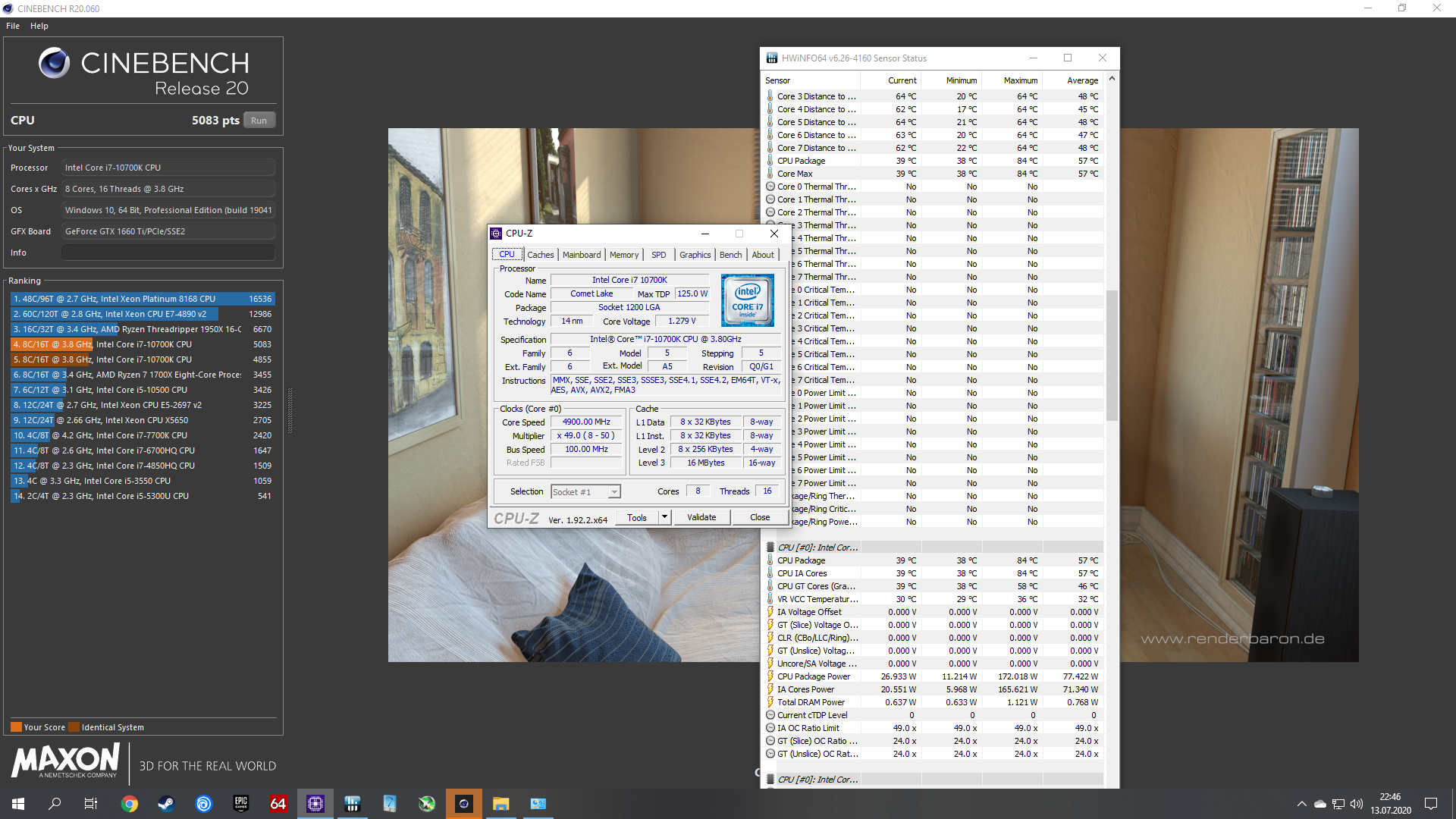Switch to the Mainboard tab in CPU-Z

pos(582,255)
